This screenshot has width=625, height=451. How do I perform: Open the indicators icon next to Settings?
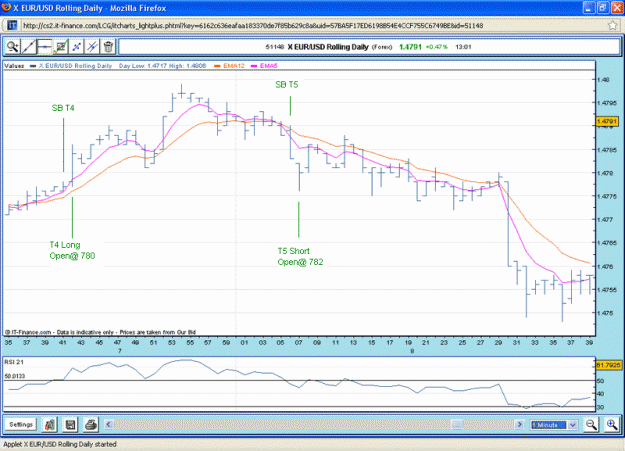(50, 425)
